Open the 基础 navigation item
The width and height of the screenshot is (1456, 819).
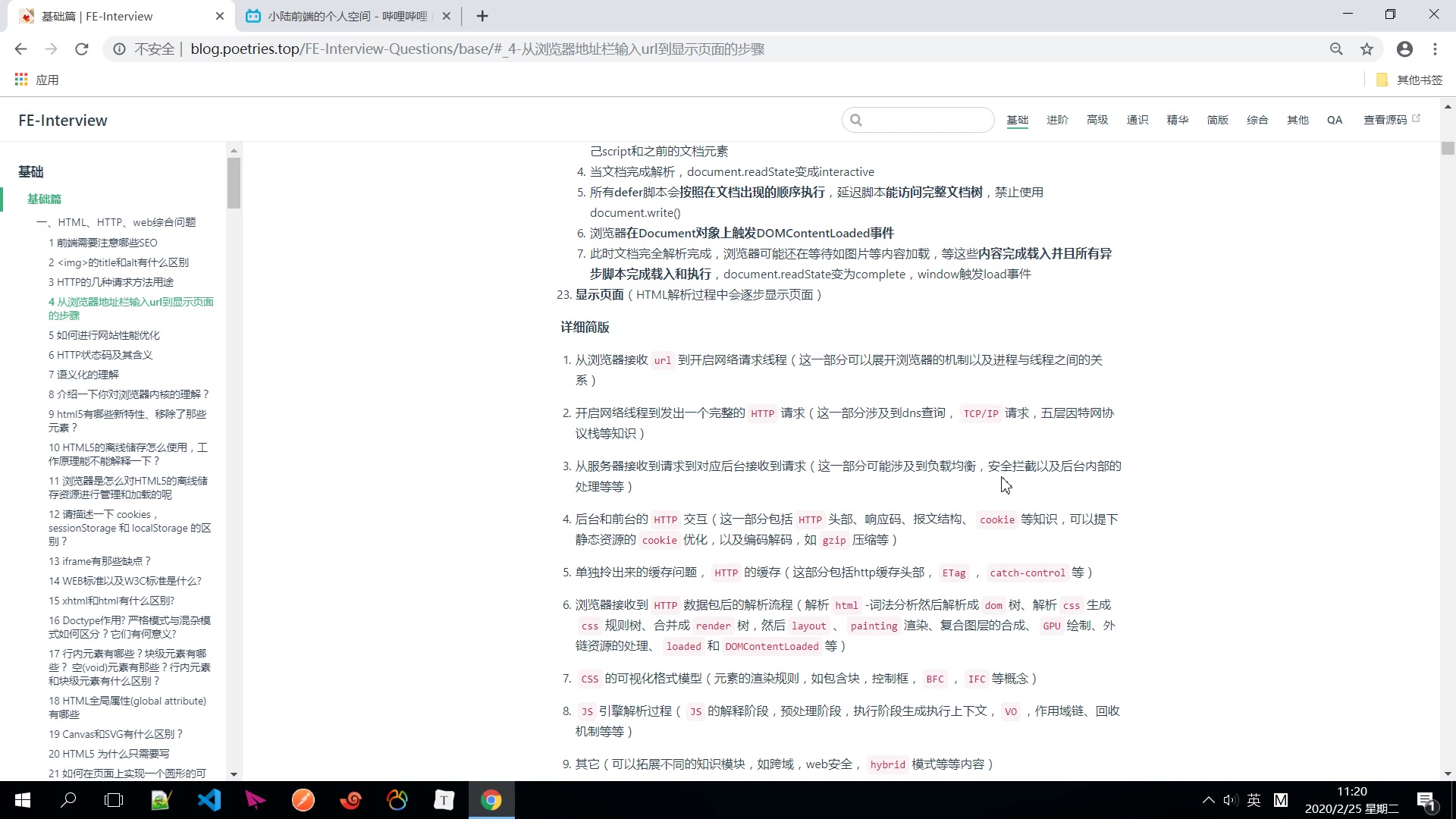point(1017,120)
